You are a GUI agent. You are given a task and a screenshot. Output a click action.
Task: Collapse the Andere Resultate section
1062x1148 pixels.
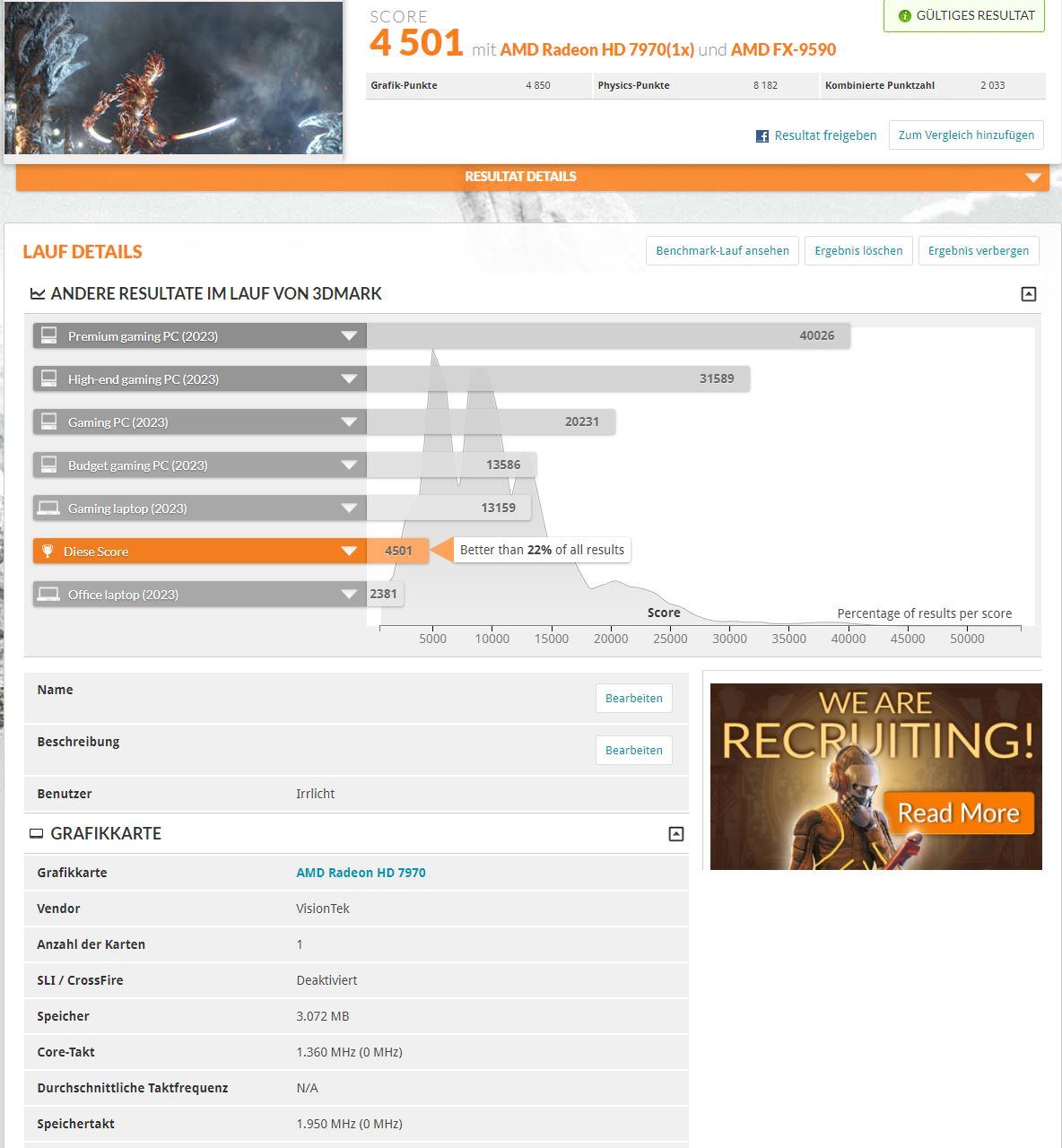(1029, 294)
